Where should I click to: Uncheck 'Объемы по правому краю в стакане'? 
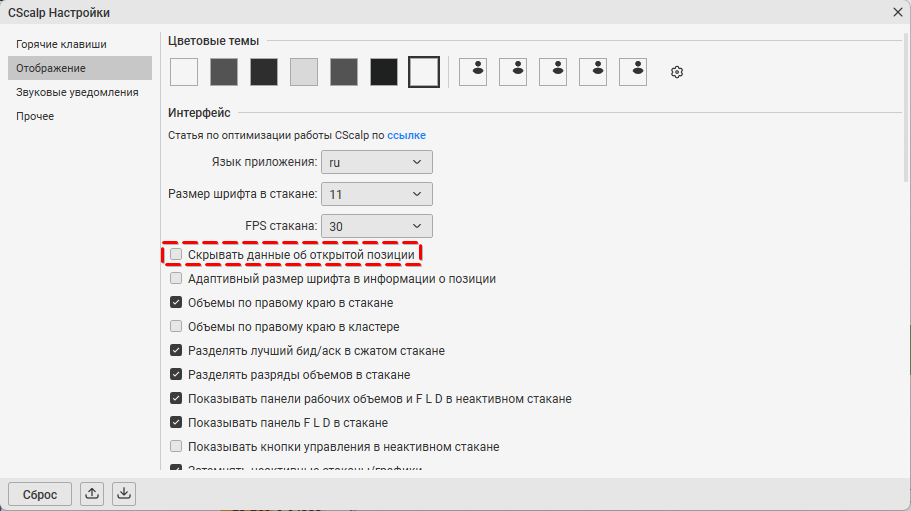[177, 303]
